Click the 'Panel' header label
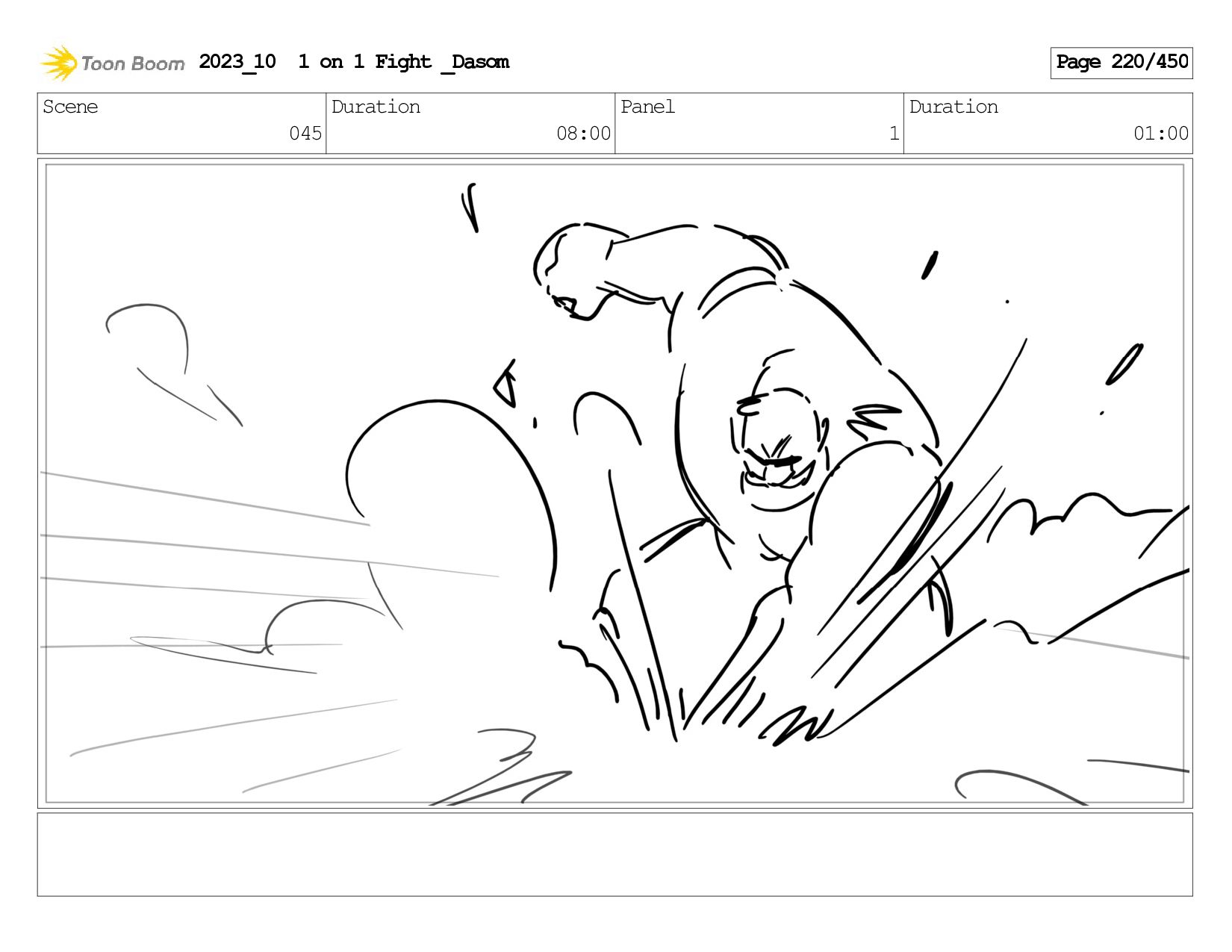Viewport: 1232px width, 952px height. point(647,107)
